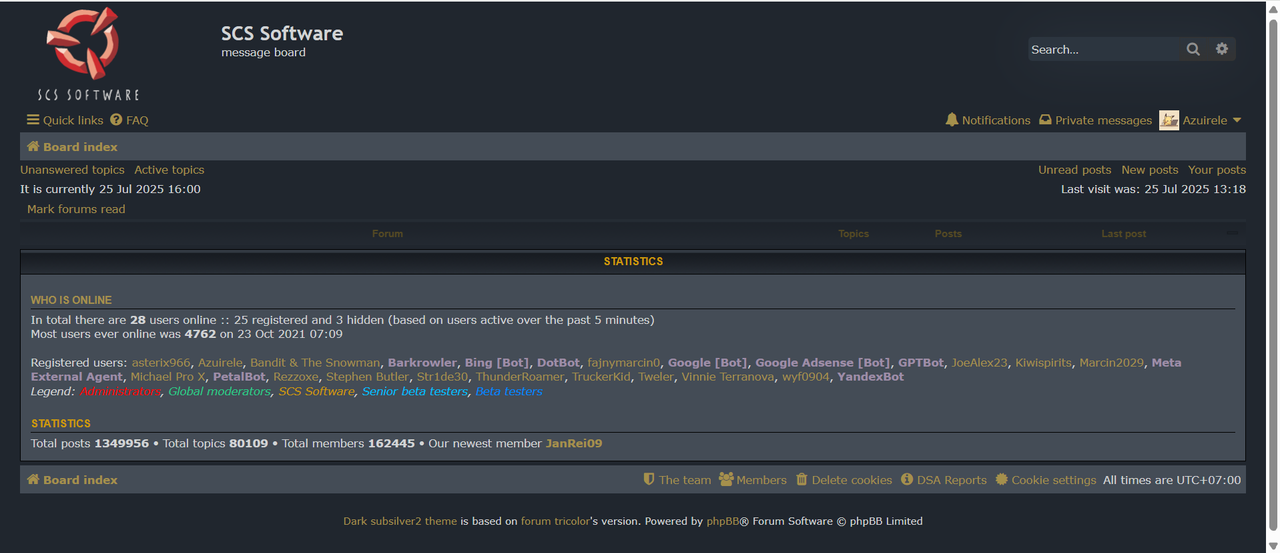
Task: Click The team shield icon
Action: pyautogui.click(x=649, y=480)
